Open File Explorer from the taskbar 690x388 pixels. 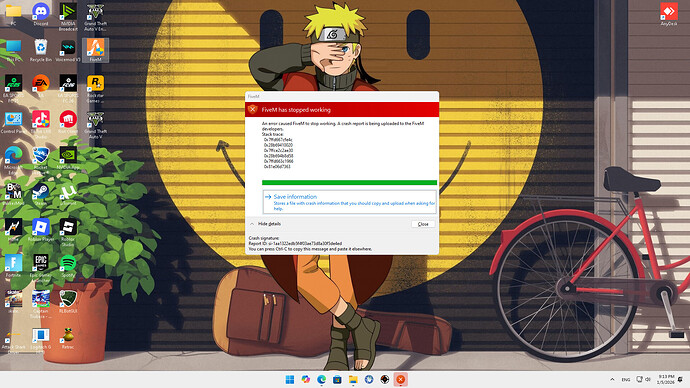pyautogui.click(x=353, y=379)
